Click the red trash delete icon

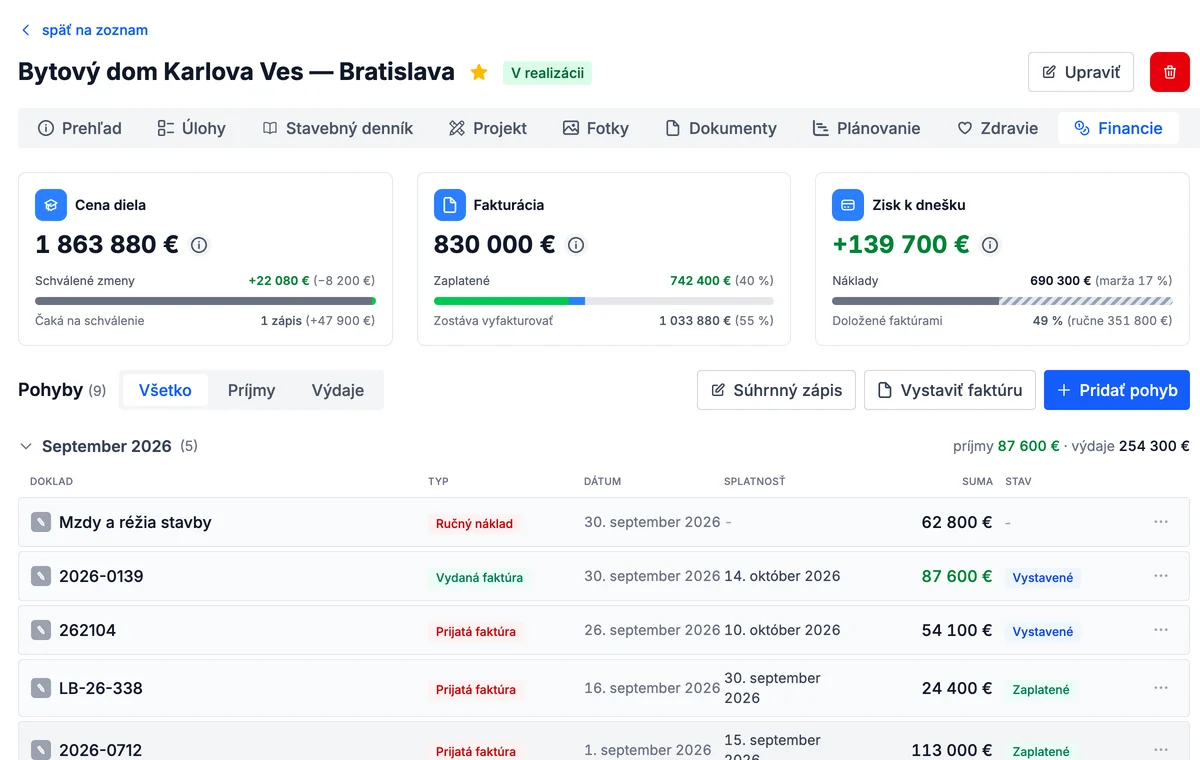click(1170, 72)
